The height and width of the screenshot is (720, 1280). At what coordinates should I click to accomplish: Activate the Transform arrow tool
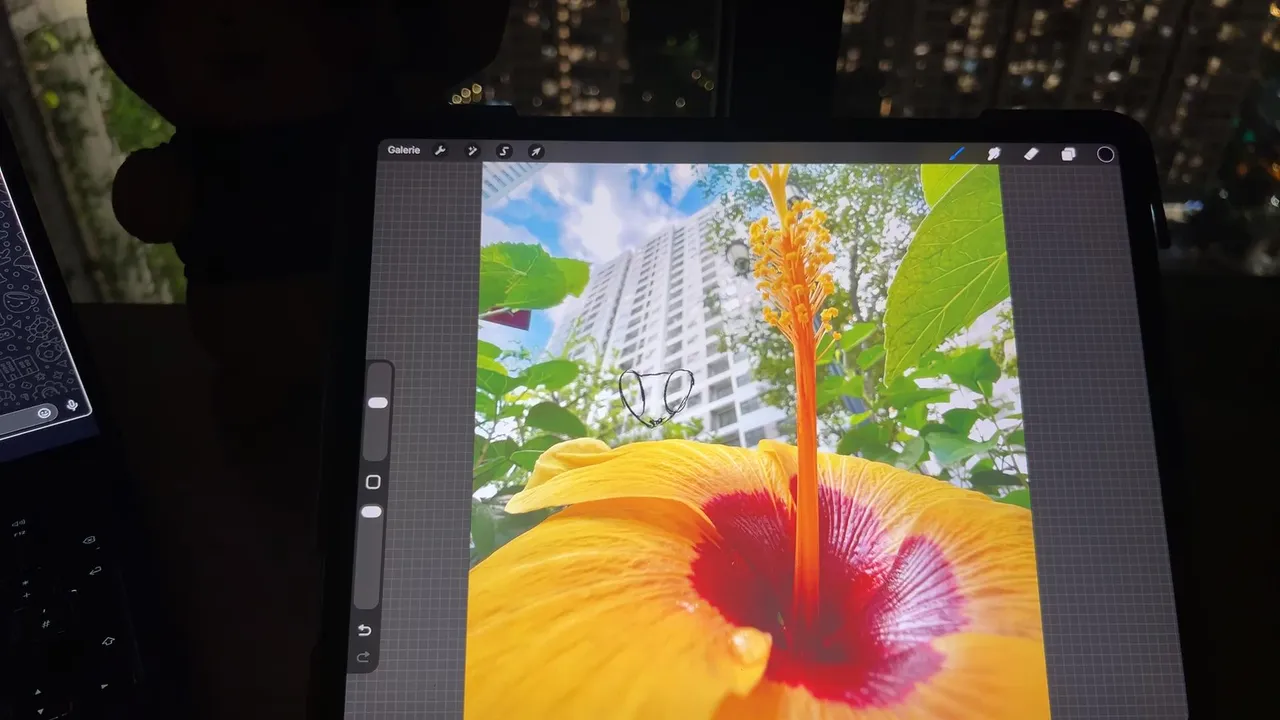(x=536, y=152)
